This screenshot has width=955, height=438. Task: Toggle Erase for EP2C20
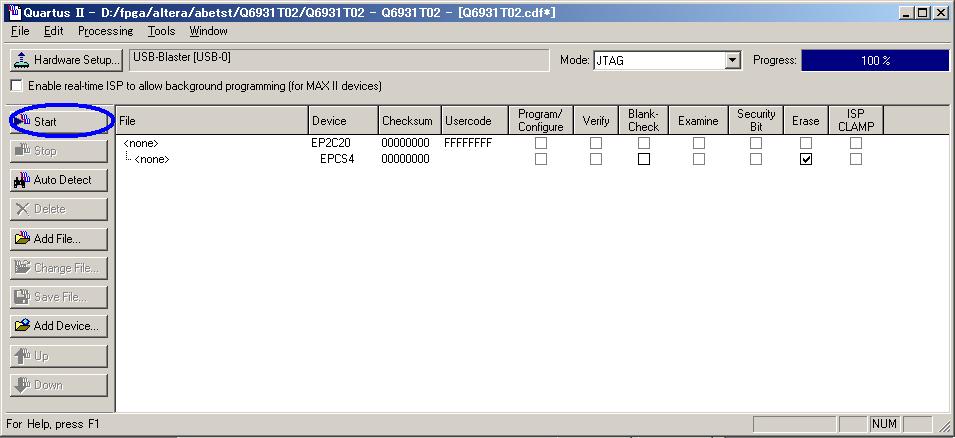806,143
